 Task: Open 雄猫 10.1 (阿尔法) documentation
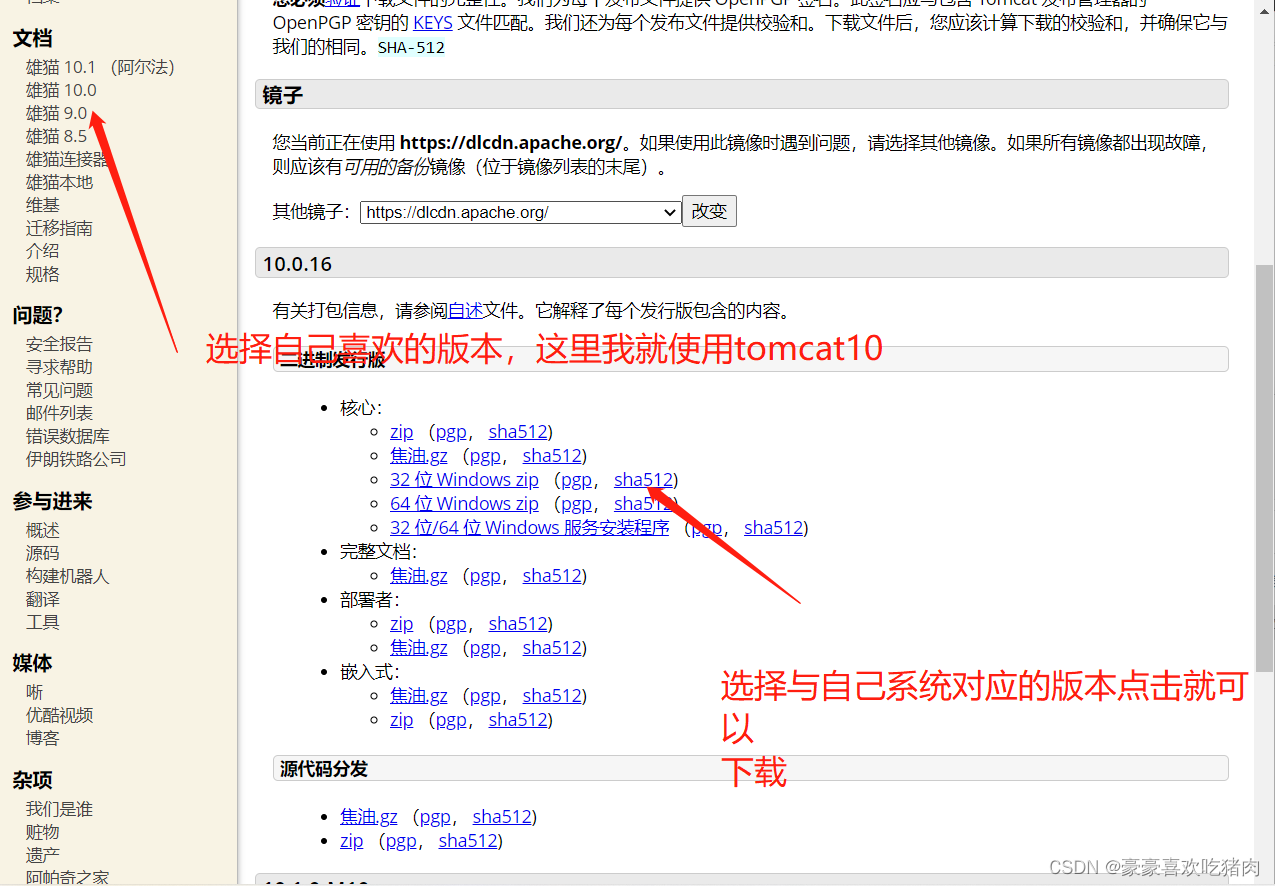(x=100, y=67)
